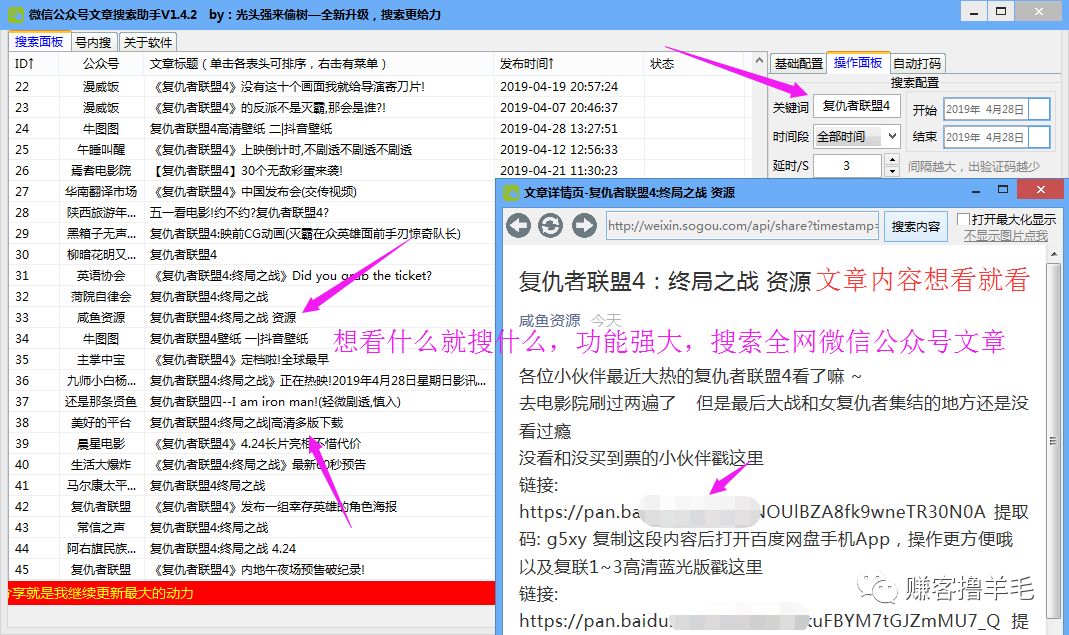
Task: Click publish time 2019-04-28 13:27:51
Action: pos(559,128)
